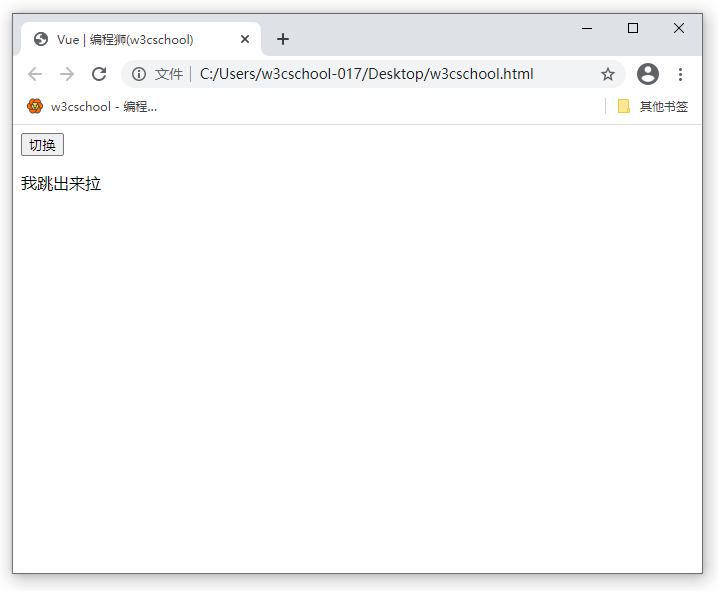View site information for the local file
This screenshot has height=591, width=718.
click(x=139, y=74)
